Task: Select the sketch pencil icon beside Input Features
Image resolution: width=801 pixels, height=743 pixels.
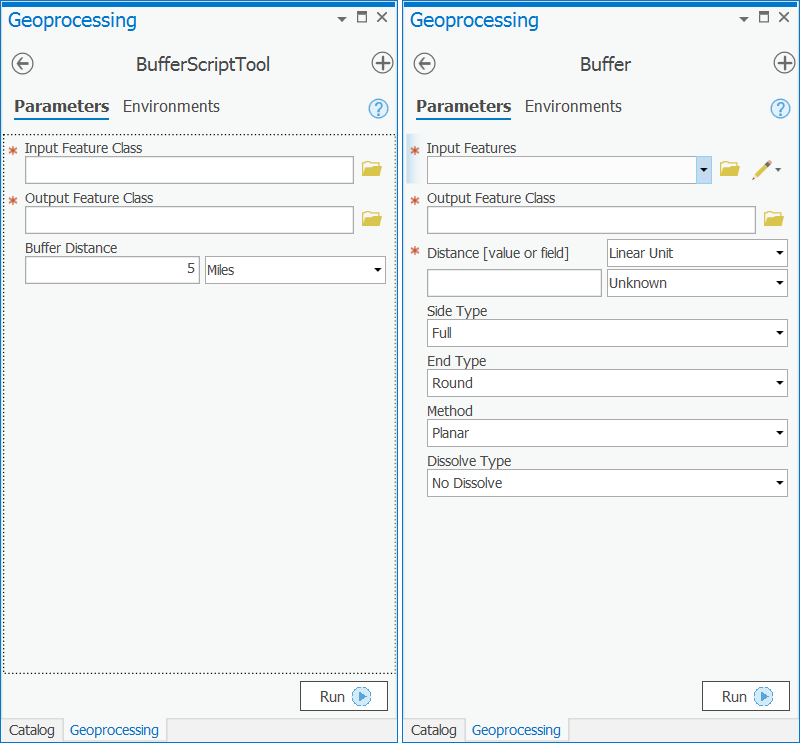Action: [762, 170]
